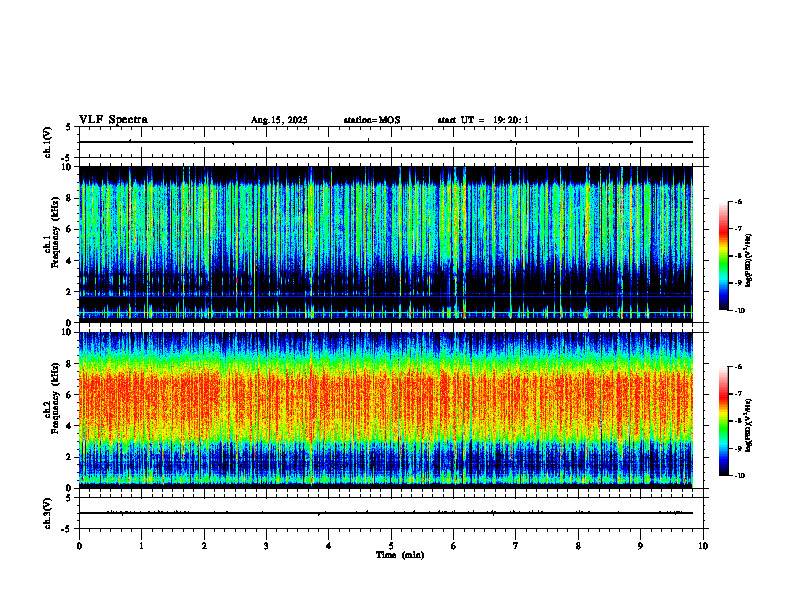Viewport: 792px width, 612px height.
Task: Click the ch.2 color scale bar
Action: coord(723,421)
